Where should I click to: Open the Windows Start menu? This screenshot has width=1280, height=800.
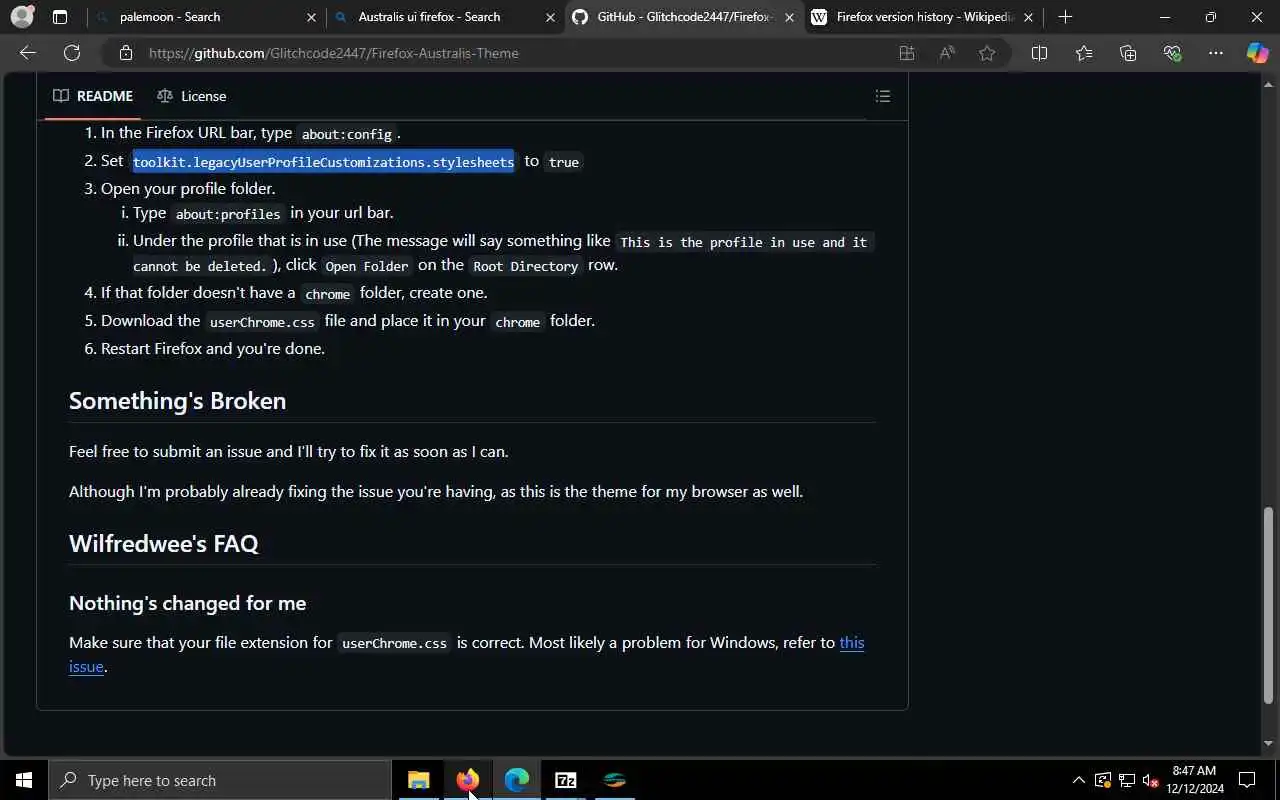click(x=24, y=780)
